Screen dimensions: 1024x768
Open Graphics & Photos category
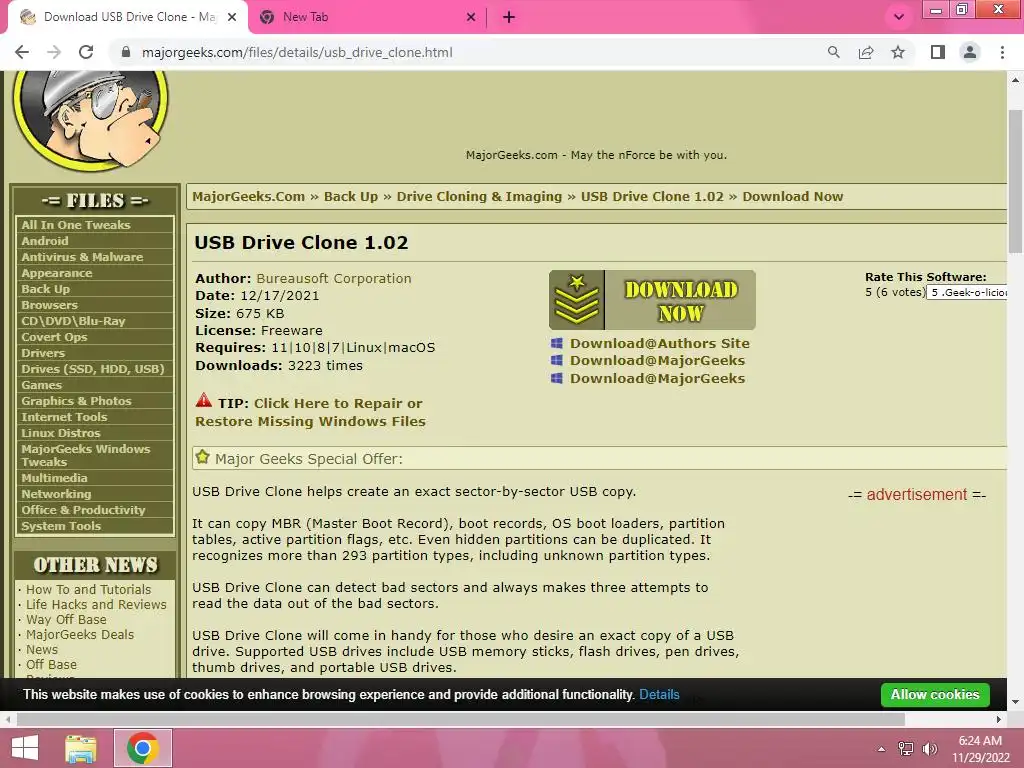[x=76, y=401]
